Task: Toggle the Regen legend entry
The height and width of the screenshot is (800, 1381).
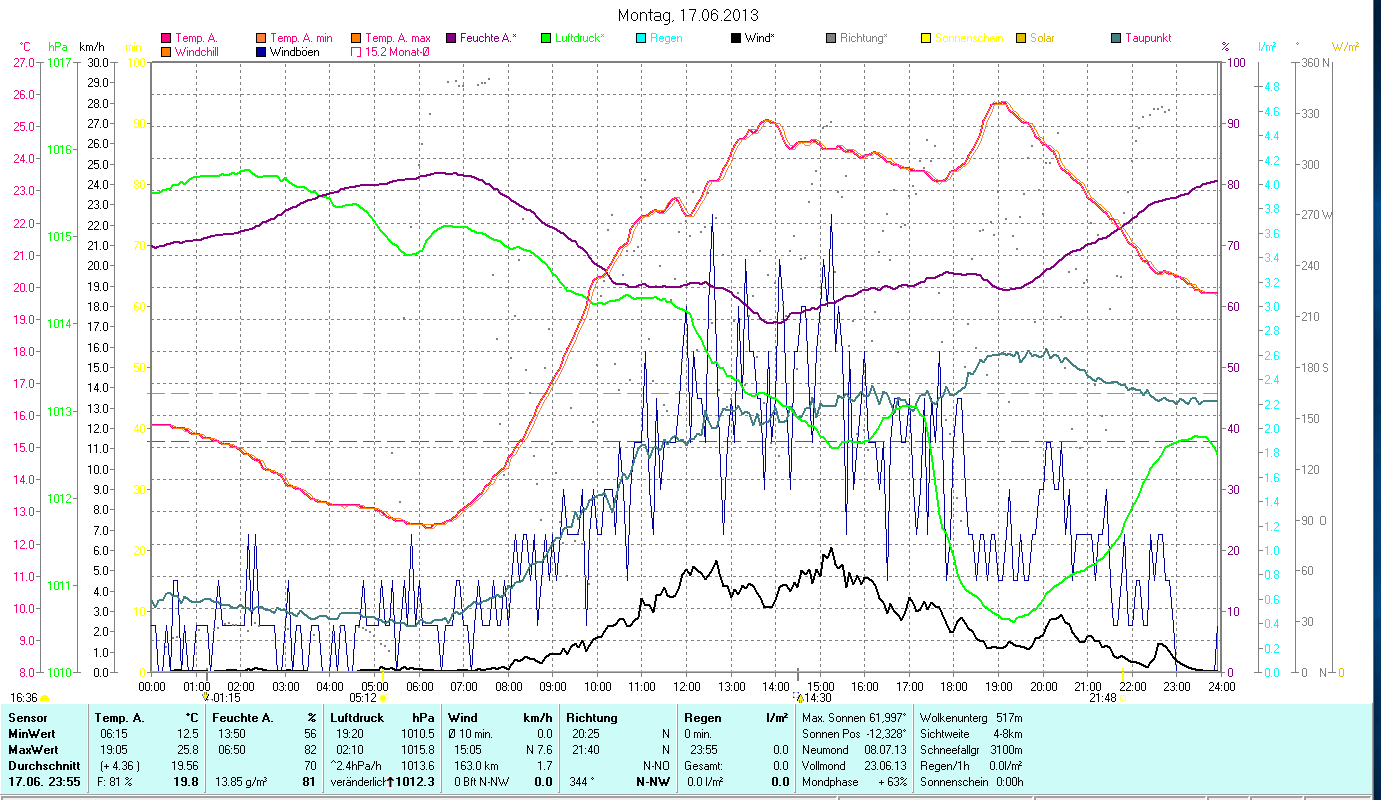Action: click(x=641, y=38)
